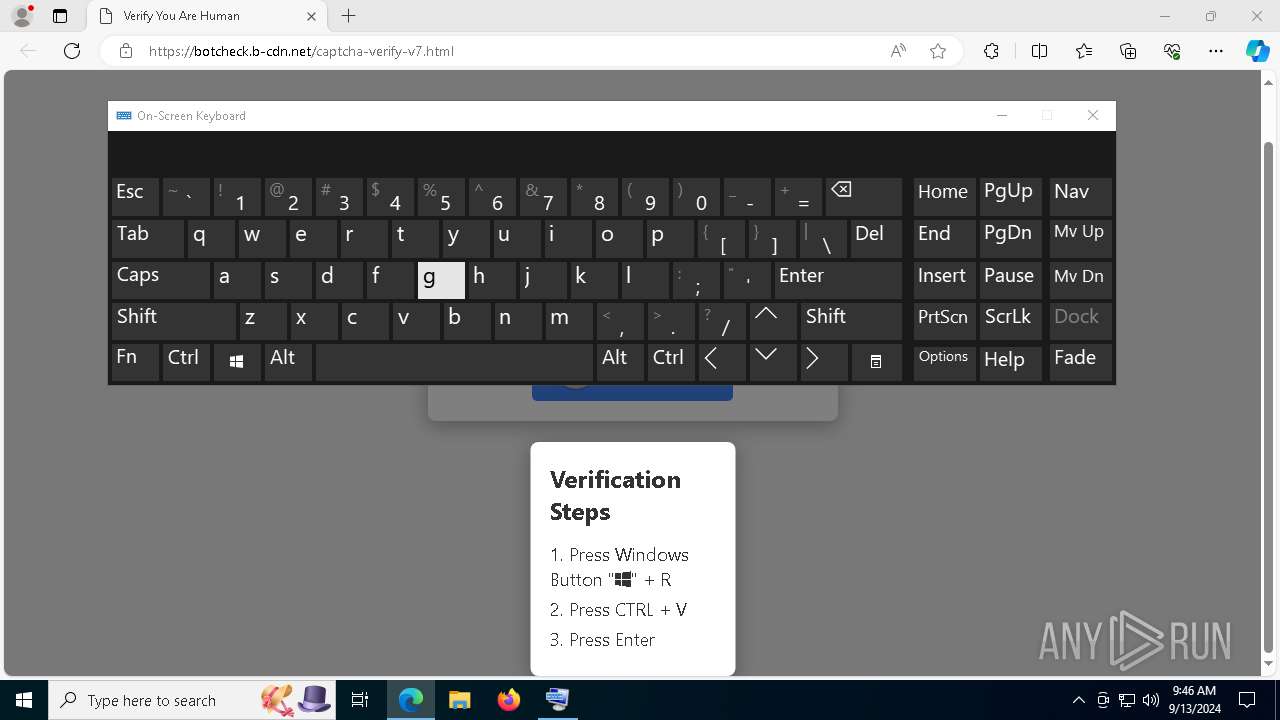Open Browser essentials icon

(x=1172, y=51)
